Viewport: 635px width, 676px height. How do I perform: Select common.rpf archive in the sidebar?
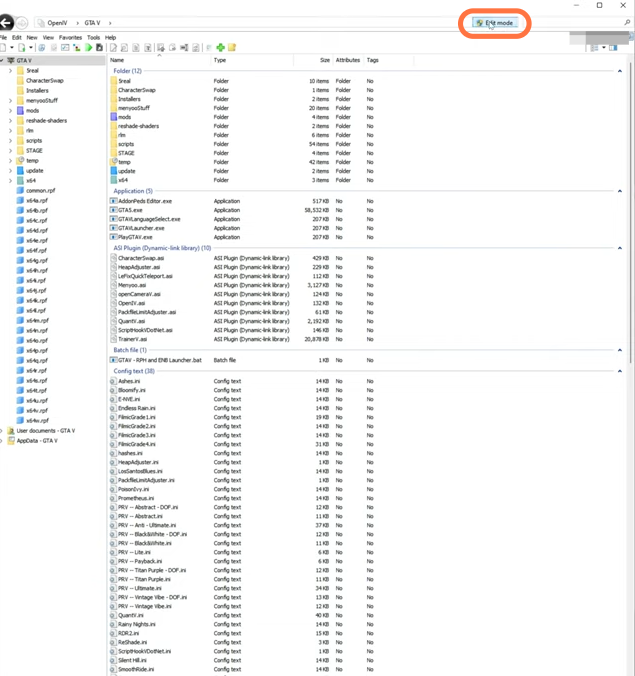point(40,191)
